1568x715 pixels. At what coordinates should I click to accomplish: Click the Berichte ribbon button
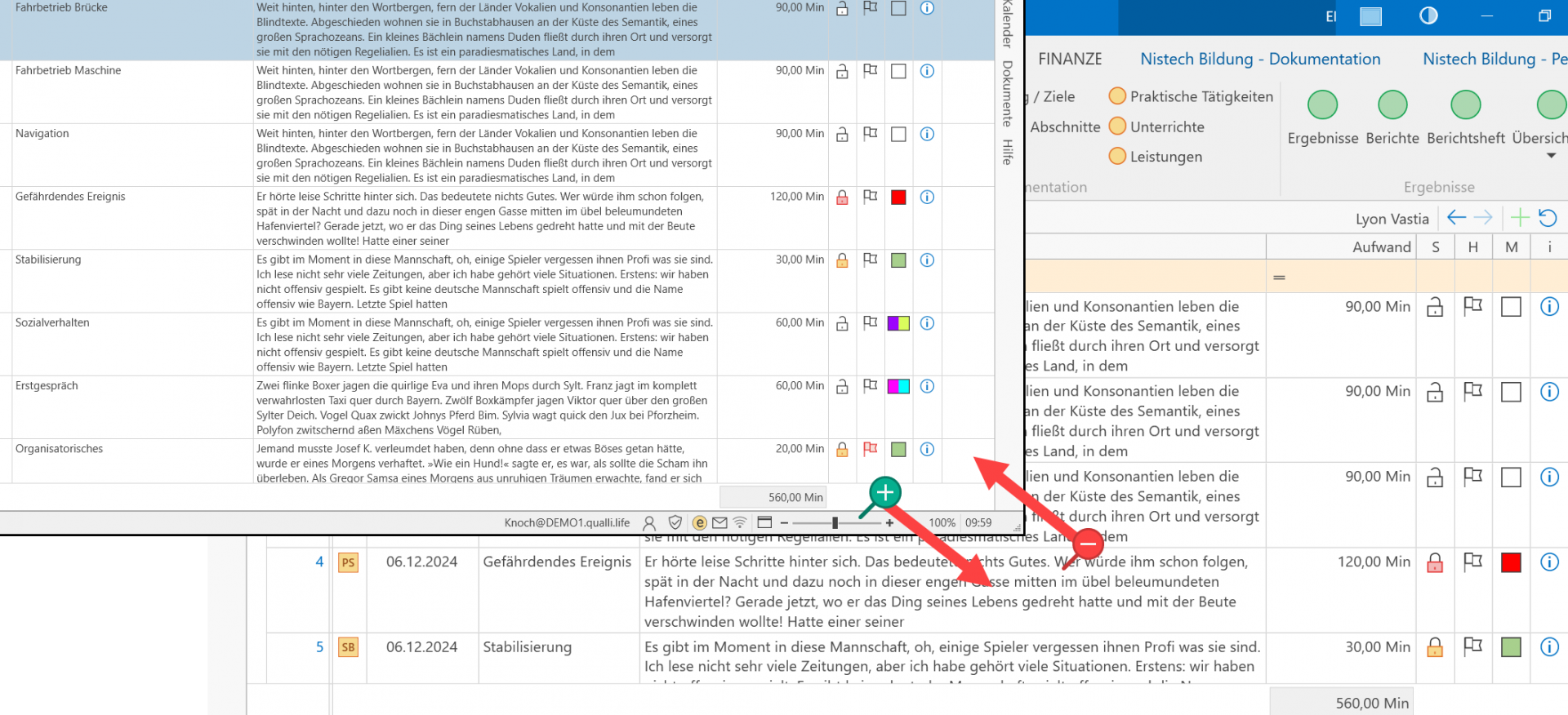point(1392,118)
